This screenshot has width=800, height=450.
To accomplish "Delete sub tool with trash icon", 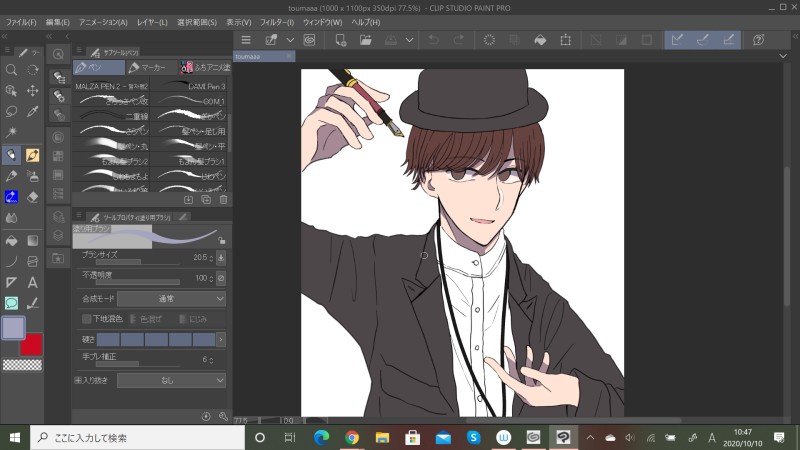I will tap(223, 199).
